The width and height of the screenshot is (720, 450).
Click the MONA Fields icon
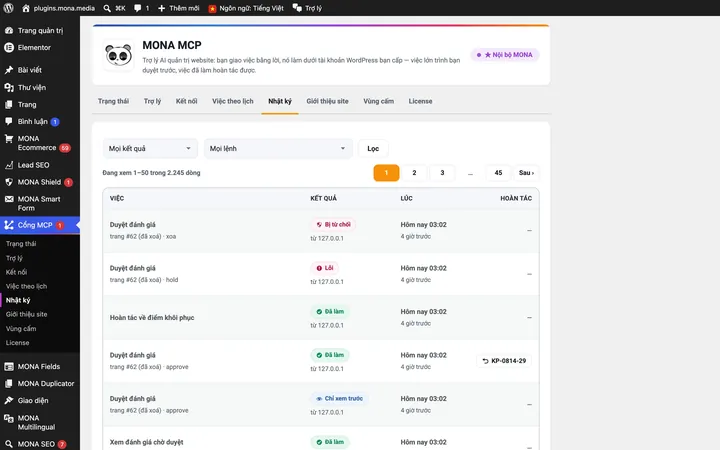pos(9,366)
